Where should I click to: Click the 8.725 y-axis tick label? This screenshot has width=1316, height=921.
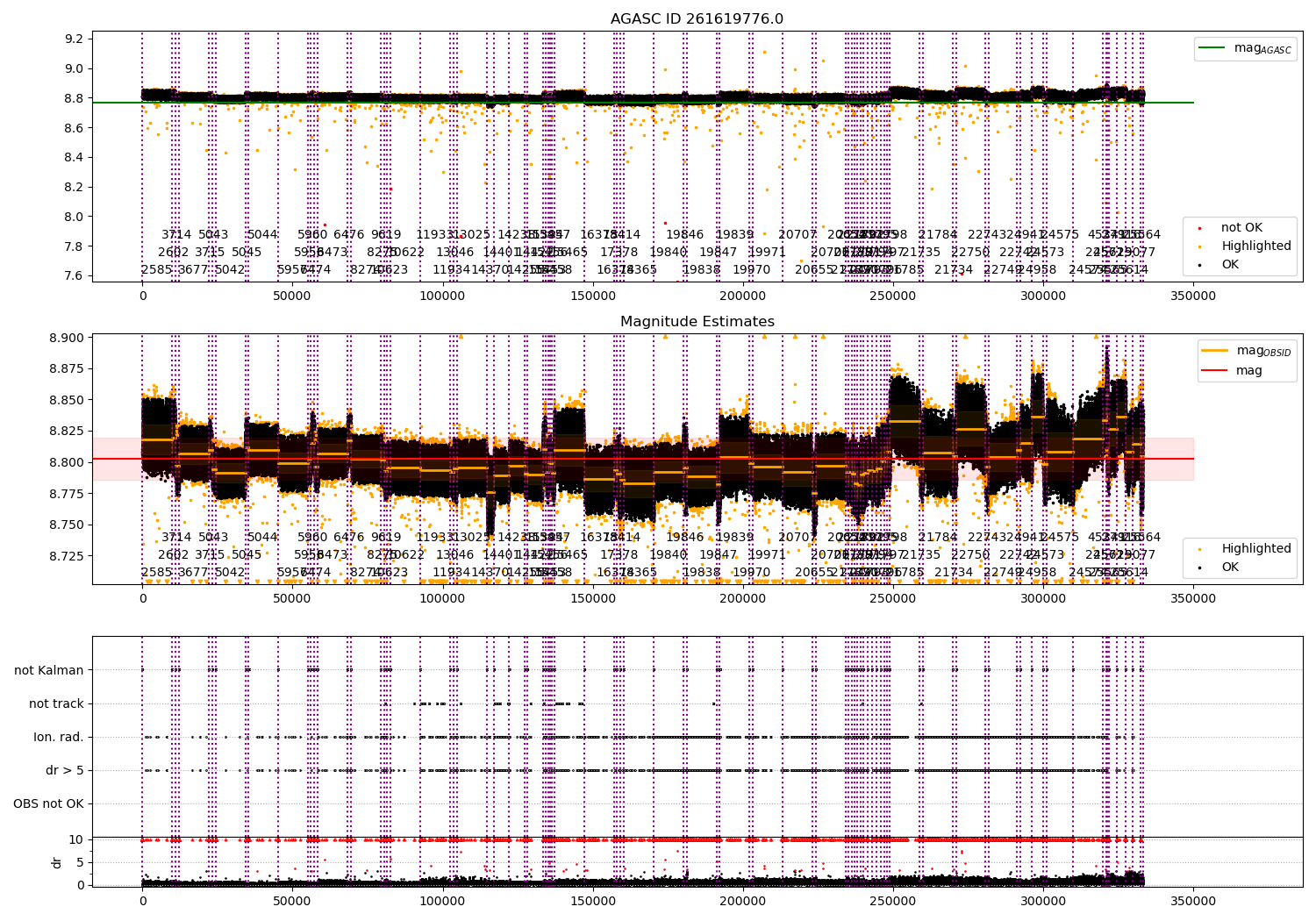coord(68,556)
